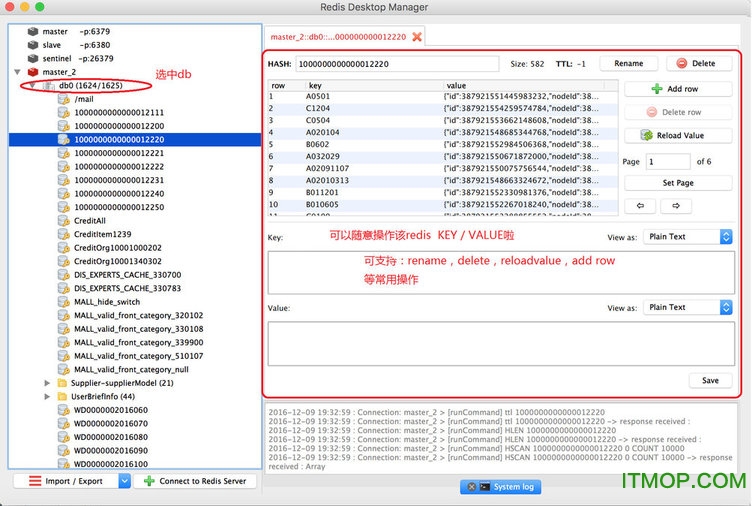Click the master server connection icon
752x506 pixels.
click(33, 31)
